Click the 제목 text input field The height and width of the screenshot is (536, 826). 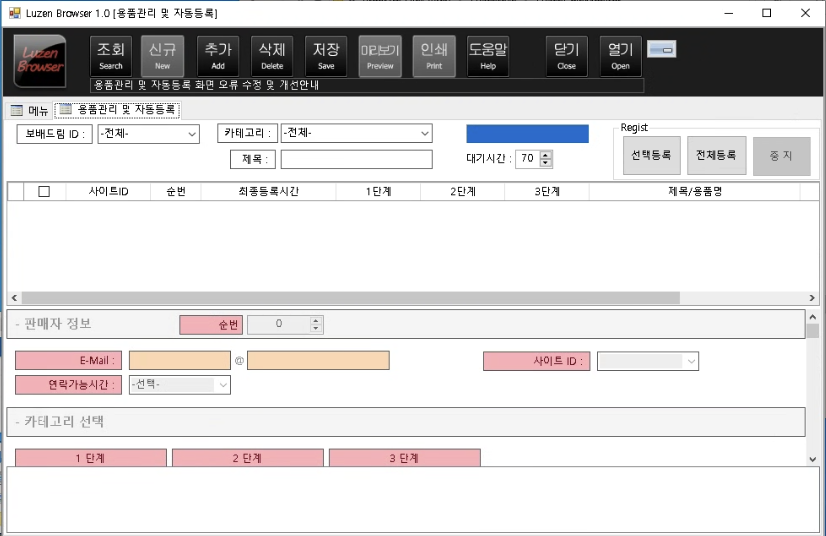(x=356, y=160)
